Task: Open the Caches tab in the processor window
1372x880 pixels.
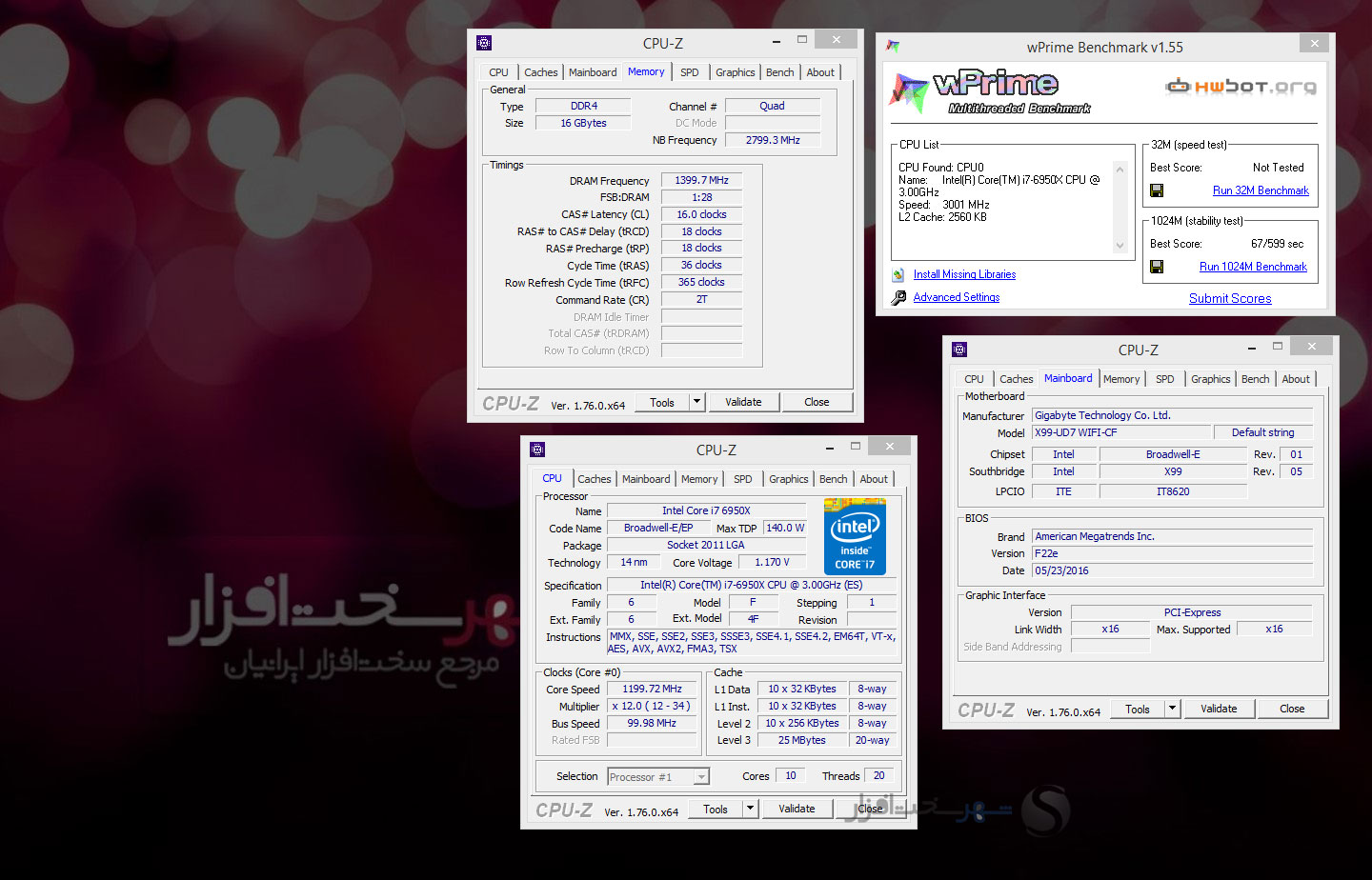Action: (x=594, y=479)
